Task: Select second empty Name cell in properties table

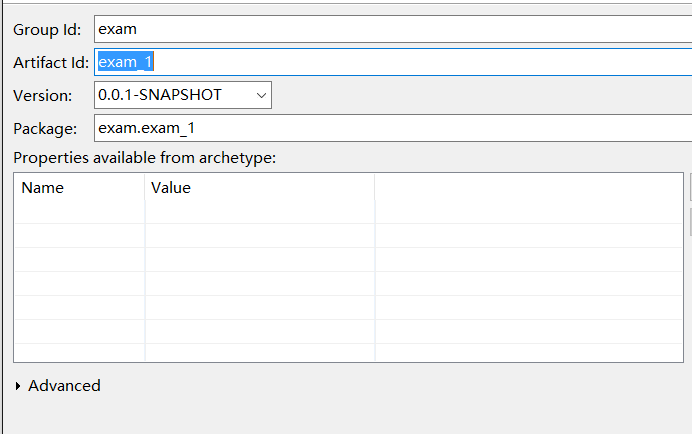Action: [79, 235]
